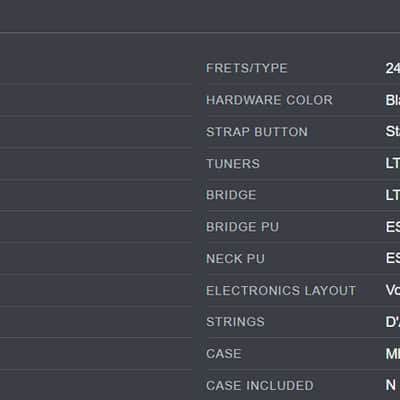
Task: Select the CASE spec label
Action: 223,354
